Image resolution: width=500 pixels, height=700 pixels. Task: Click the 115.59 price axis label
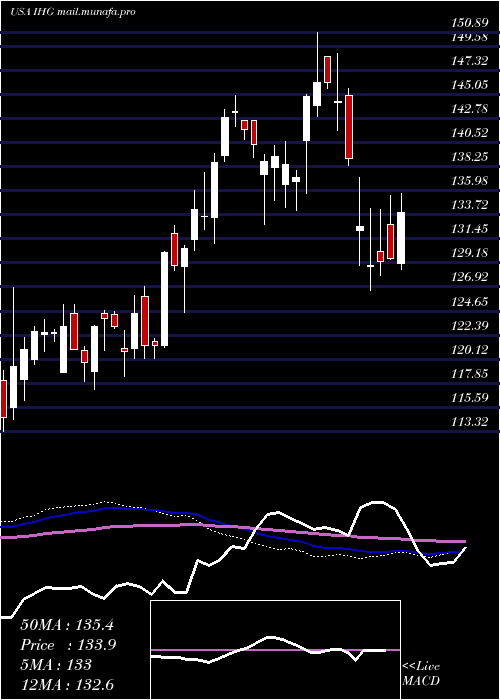pyautogui.click(x=471, y=398)
